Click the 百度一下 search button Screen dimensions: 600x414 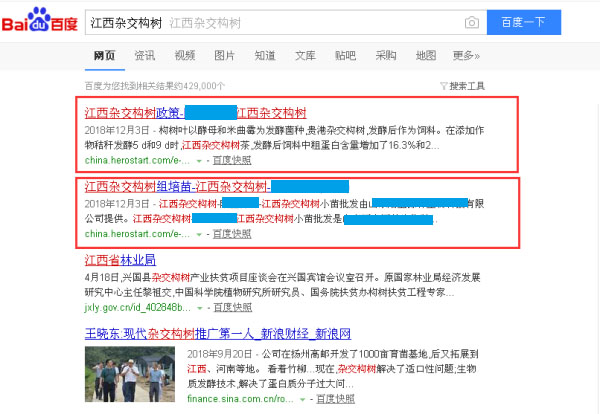(x=524, y=22)
